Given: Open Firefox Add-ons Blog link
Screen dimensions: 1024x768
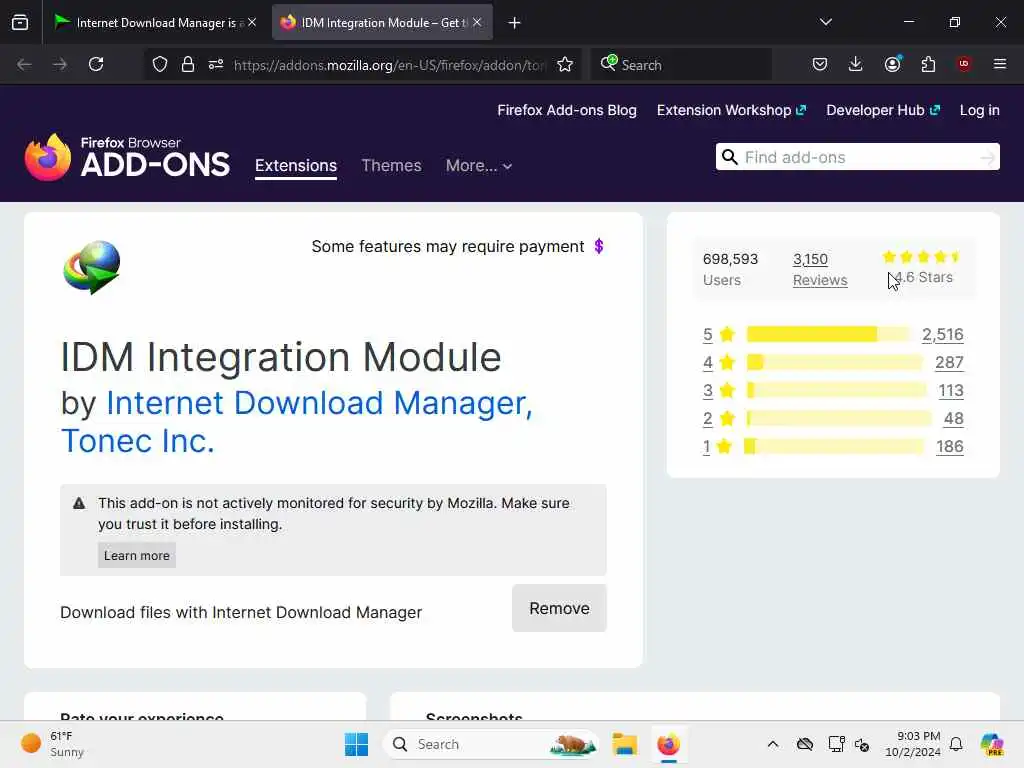Looking at the screenshot, I should [567, 110].
